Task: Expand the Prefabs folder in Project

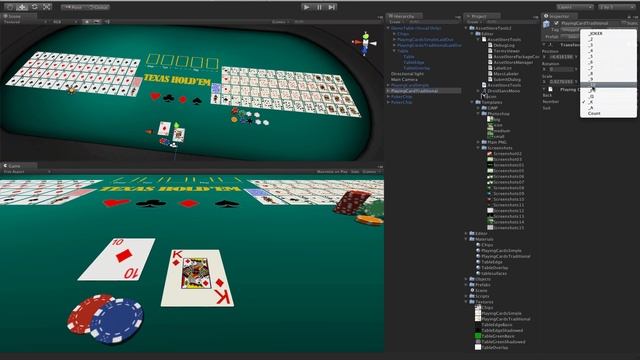Action: [467, 285]
